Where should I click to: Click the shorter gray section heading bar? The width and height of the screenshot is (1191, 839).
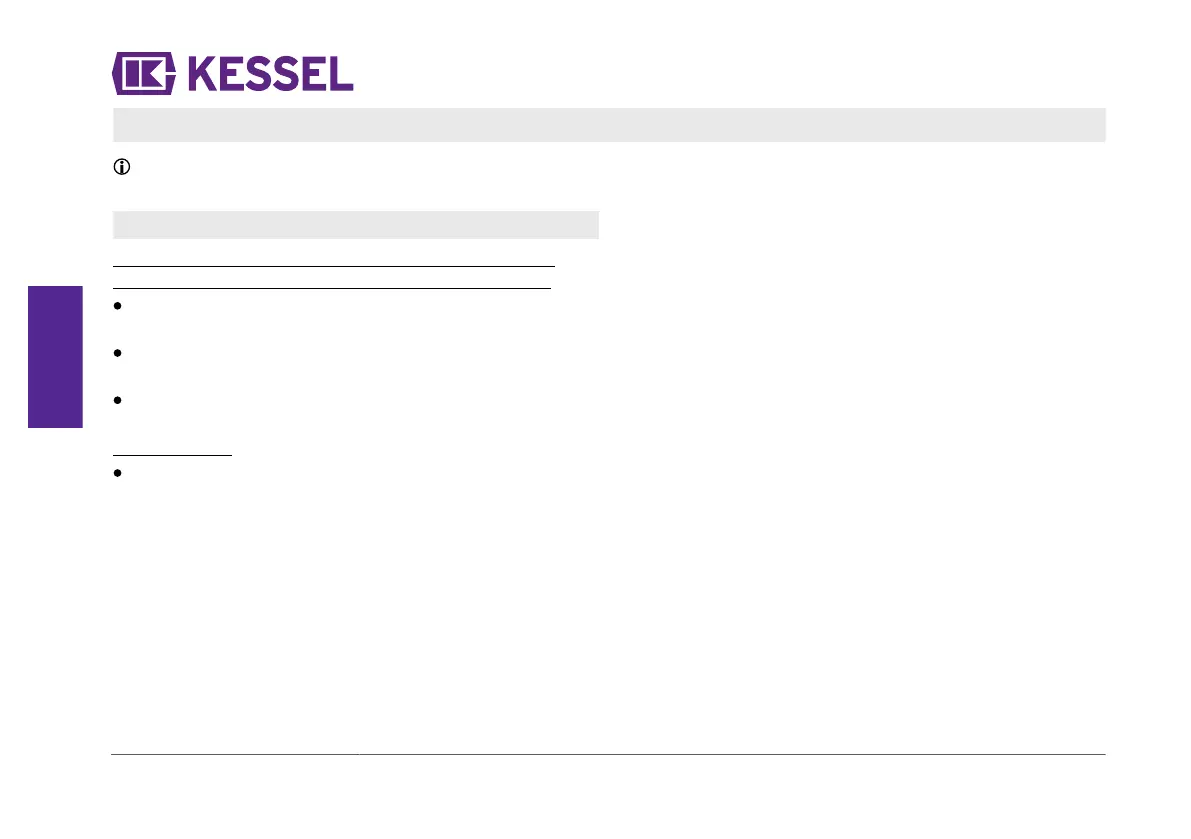[x=355, y=225]
